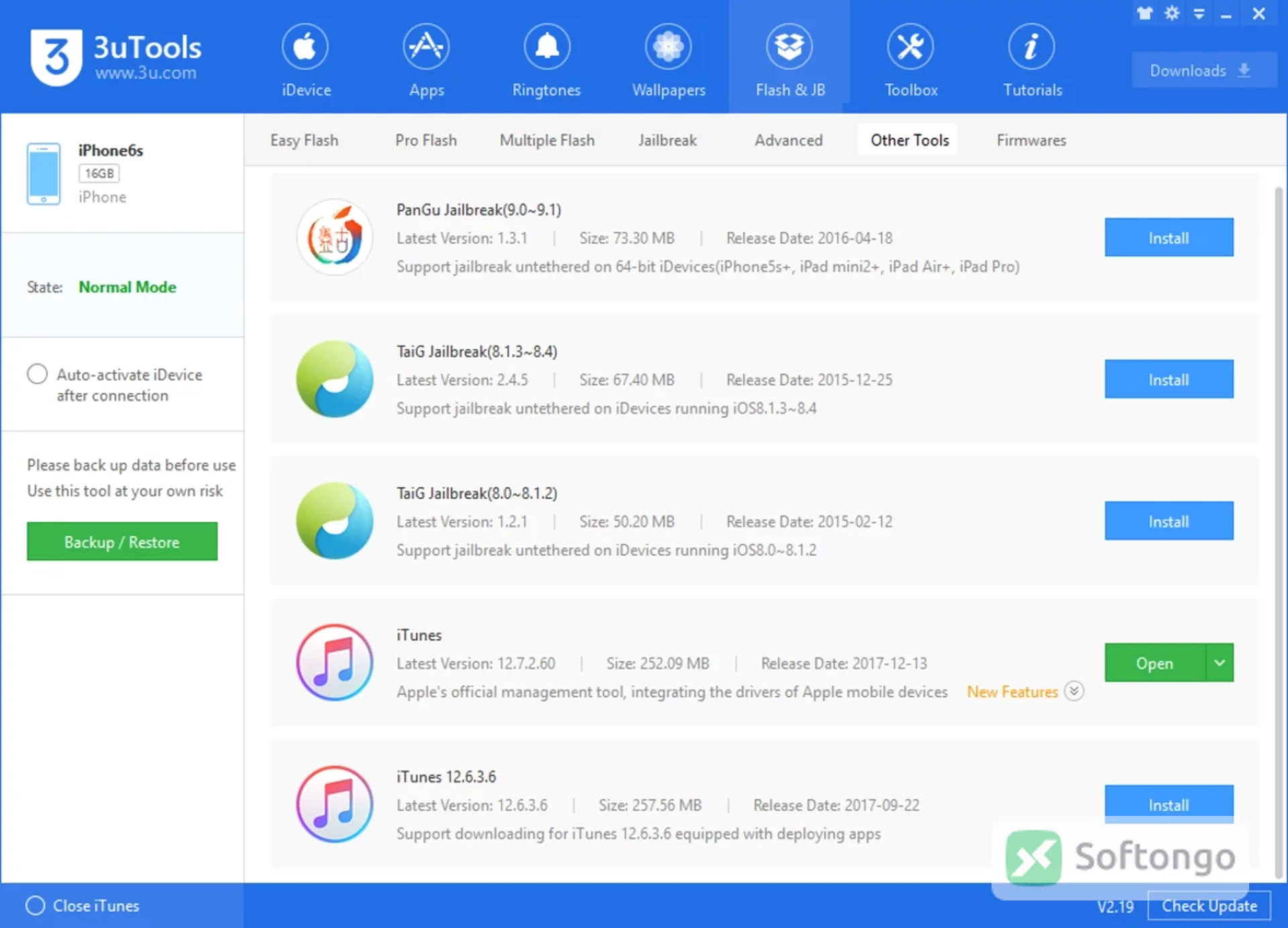Click the Check Update button
1288x928 pixels.
click(x=1209, y=906)
